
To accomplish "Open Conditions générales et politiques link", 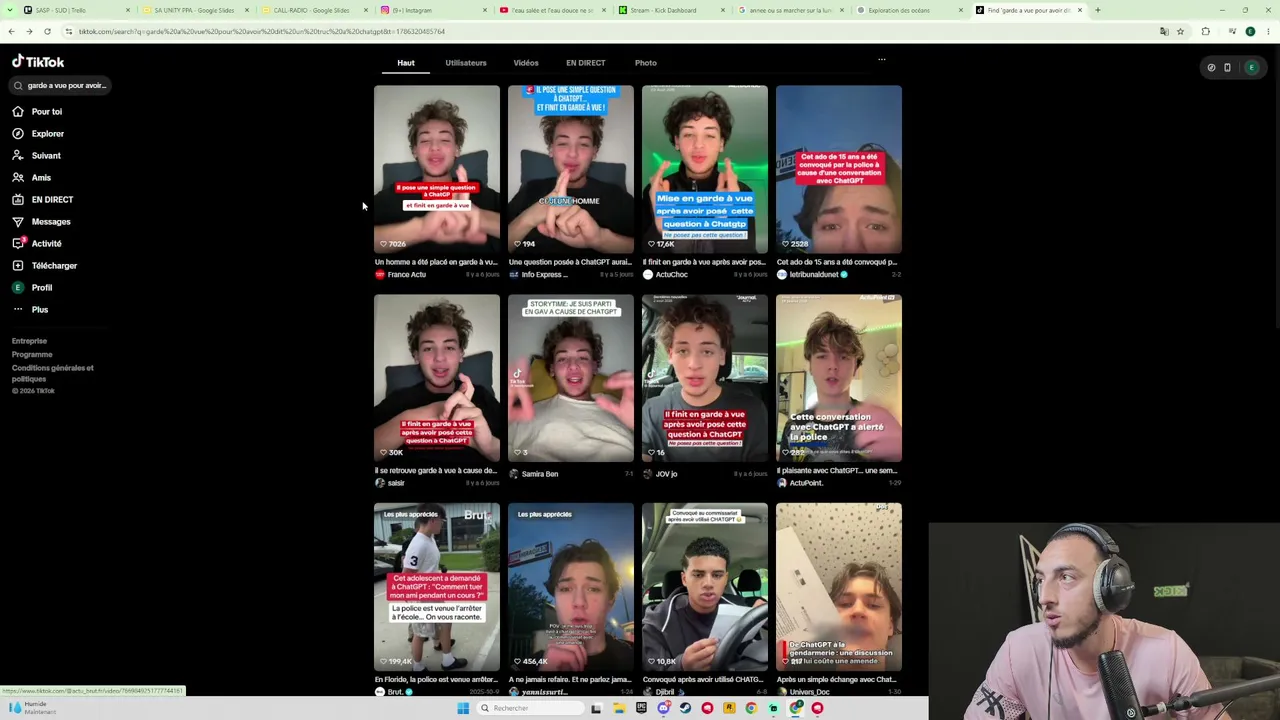I will click(53, 373).
